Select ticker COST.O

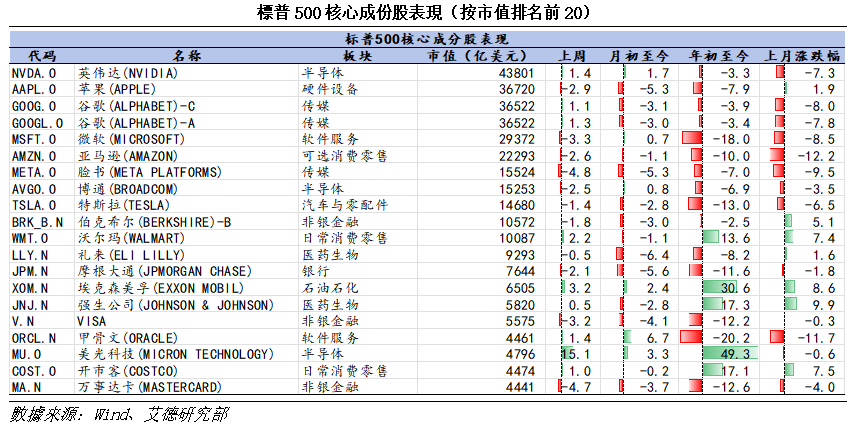(34, 371)
